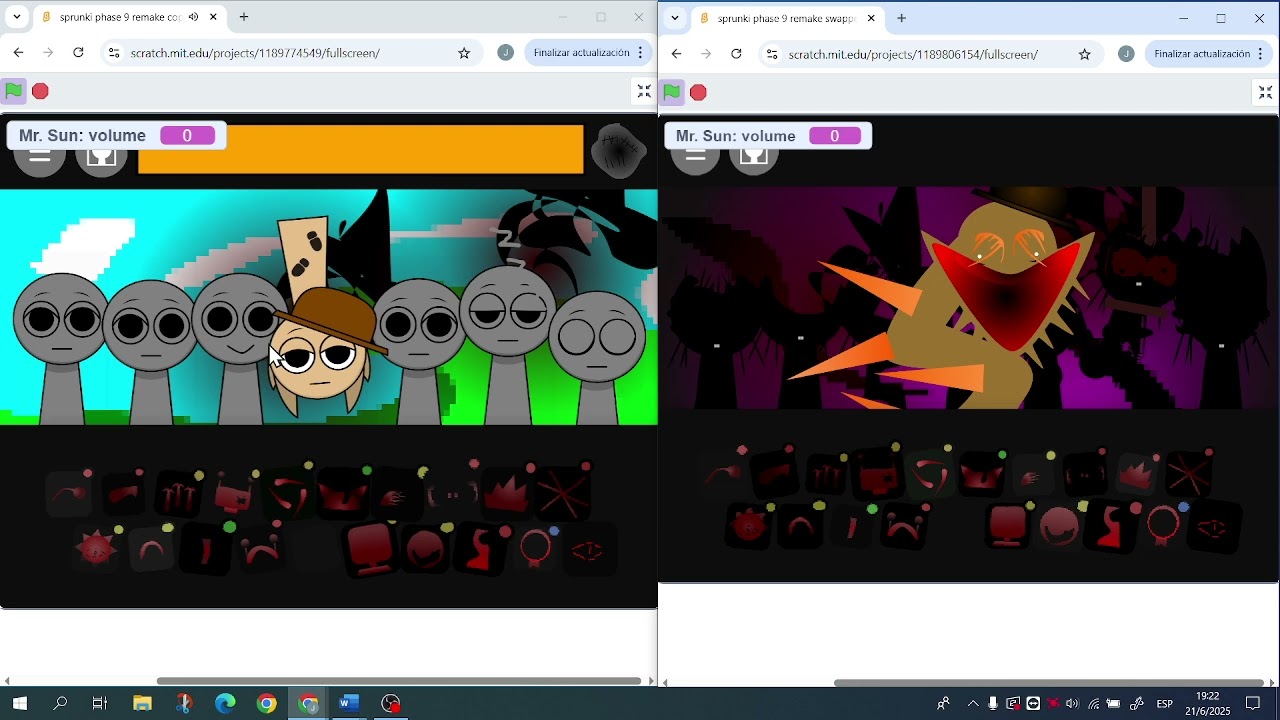Image resolution: width=1280 pixels, height=720 pixels.
Task: Select the red eye icon in left game
Action: [588, 551]
